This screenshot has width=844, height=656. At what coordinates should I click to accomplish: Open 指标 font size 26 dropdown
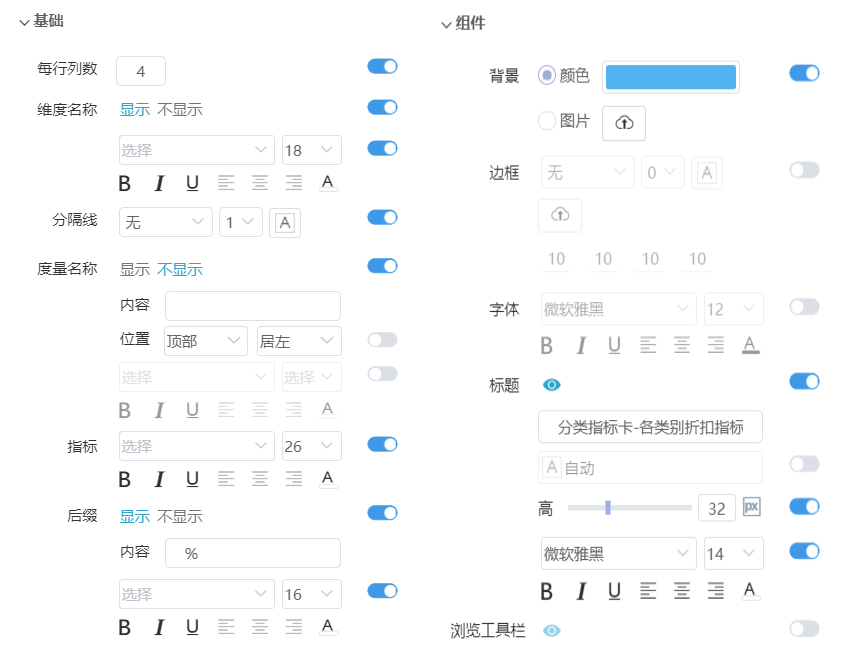pos(312,446)
